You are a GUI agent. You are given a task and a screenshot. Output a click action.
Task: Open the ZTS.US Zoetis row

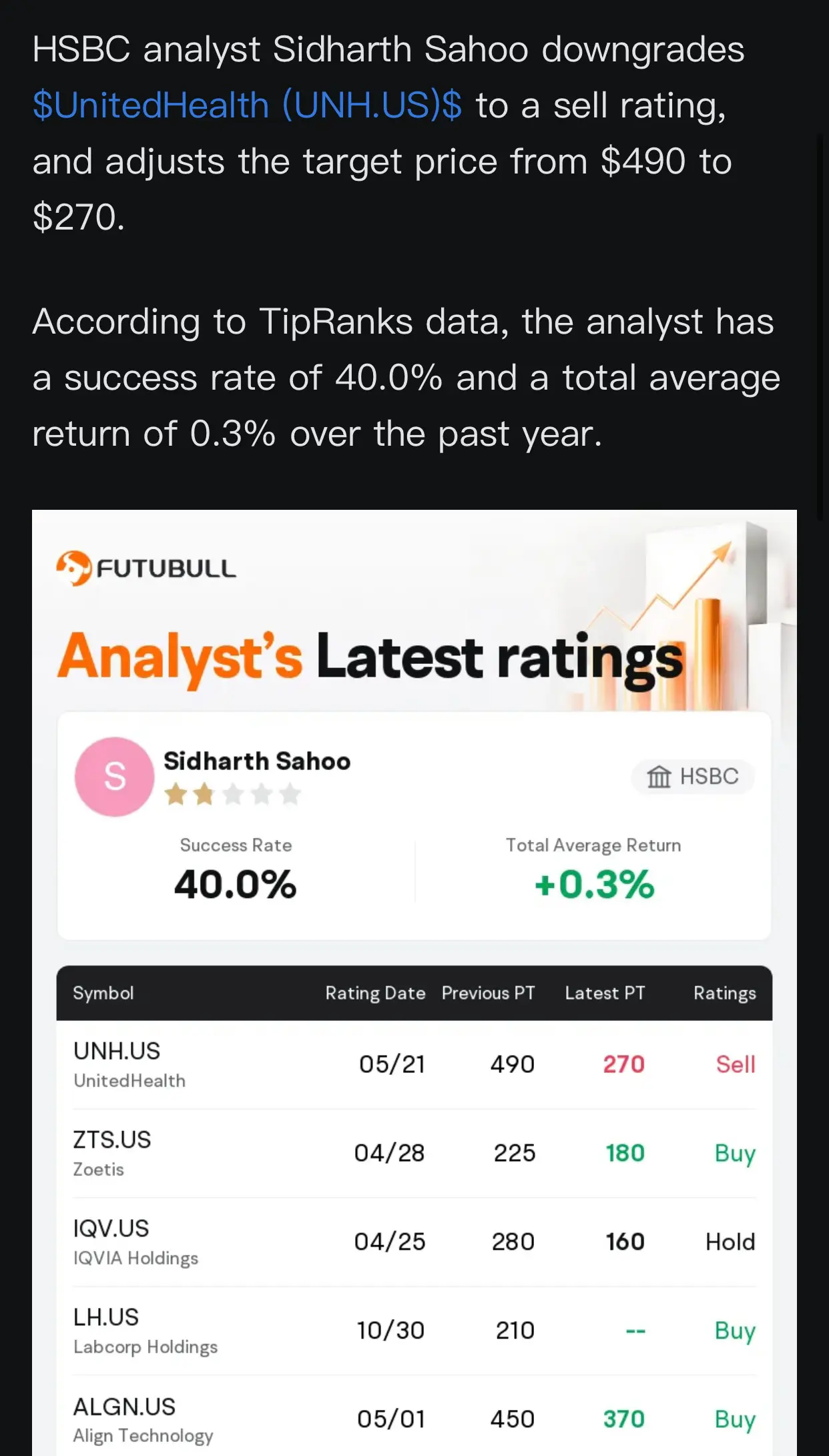pos(414,1153)
